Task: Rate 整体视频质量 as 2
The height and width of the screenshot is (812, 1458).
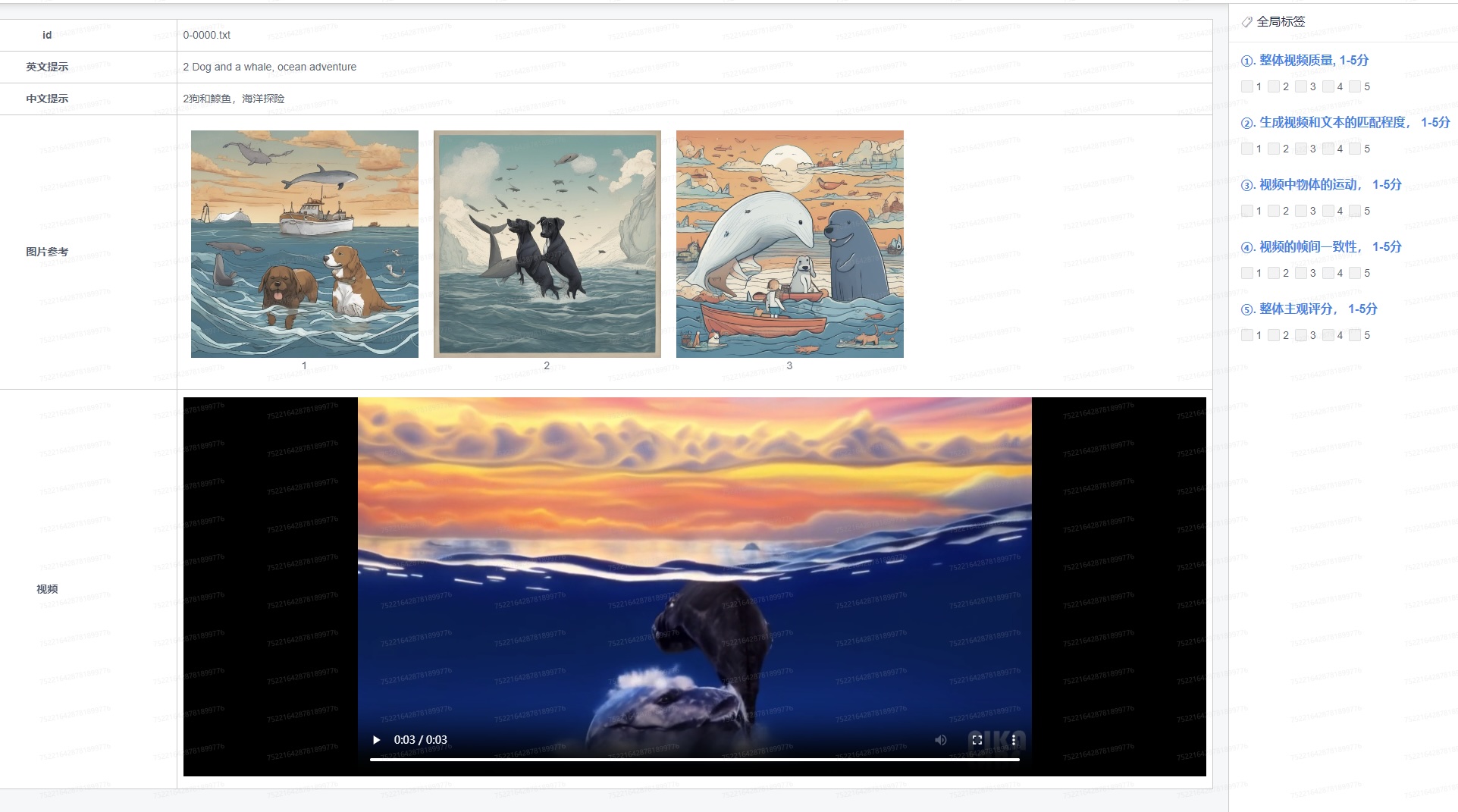Action: [x=1274, y=86]
